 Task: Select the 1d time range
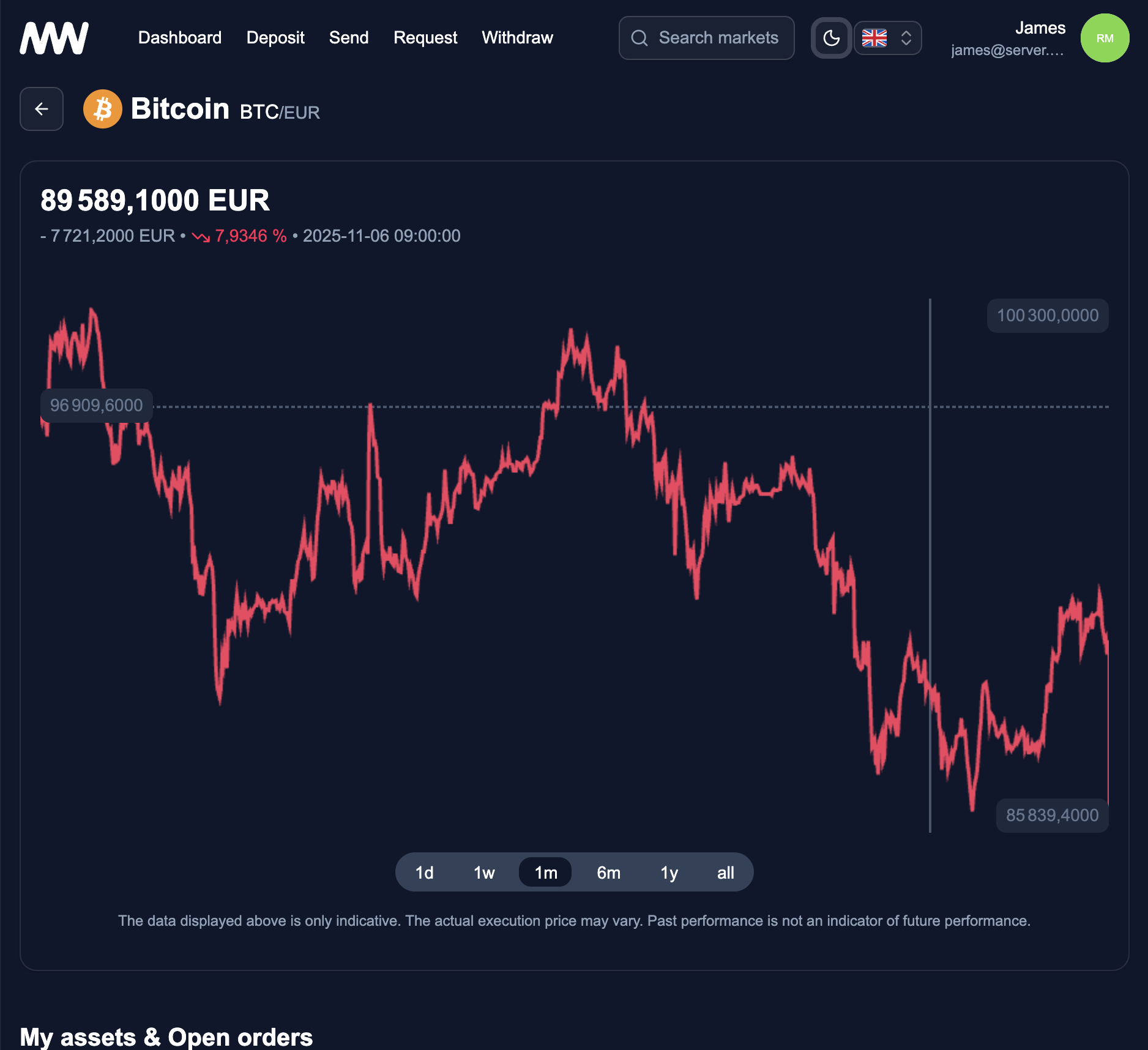pos(423,872)
